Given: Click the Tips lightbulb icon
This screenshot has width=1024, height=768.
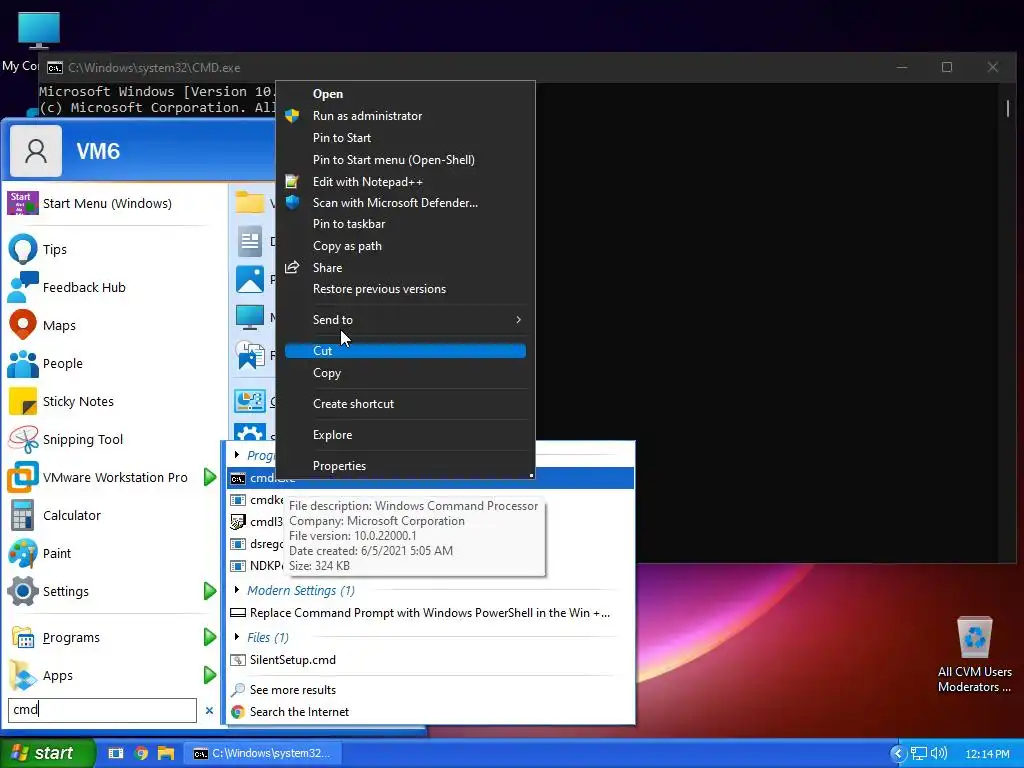Looking at the screenshot, I should 23,249.
